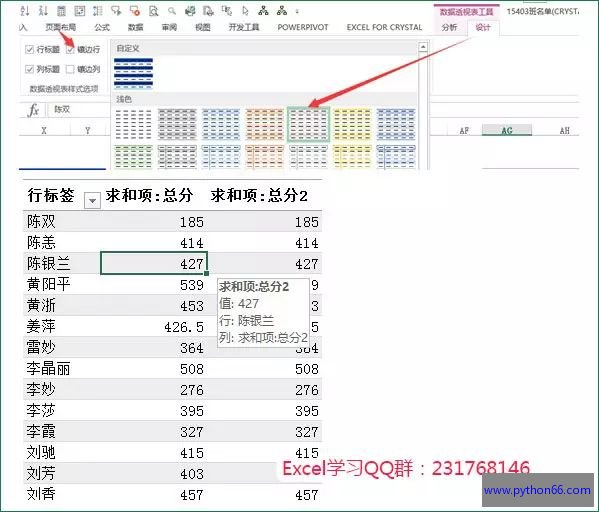Toggle the 行标题 row headers checkbox
Viewport: 599px width, 512px height.
click(29, 49)
